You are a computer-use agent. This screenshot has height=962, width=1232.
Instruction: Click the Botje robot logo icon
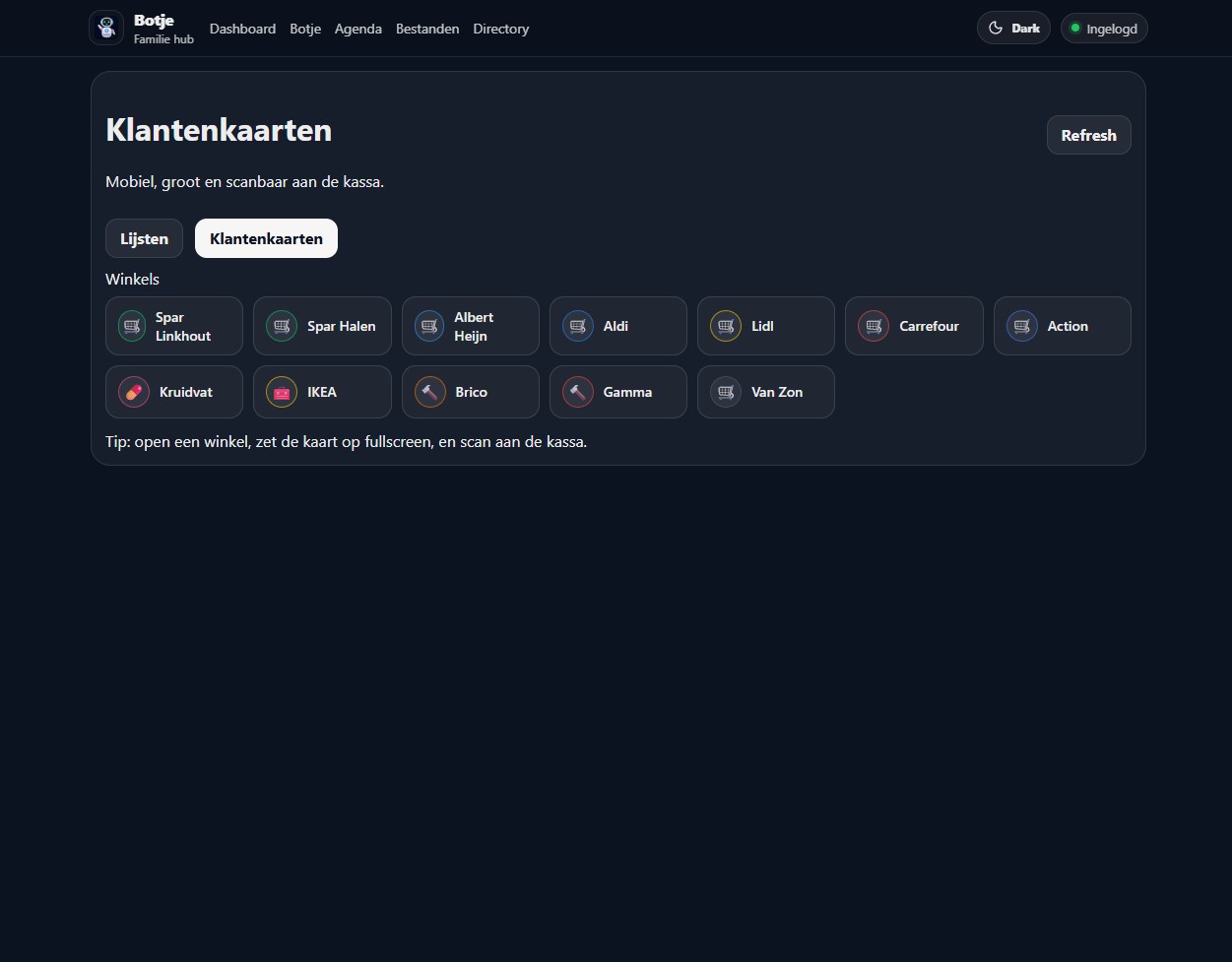click(x=106, y=29)
